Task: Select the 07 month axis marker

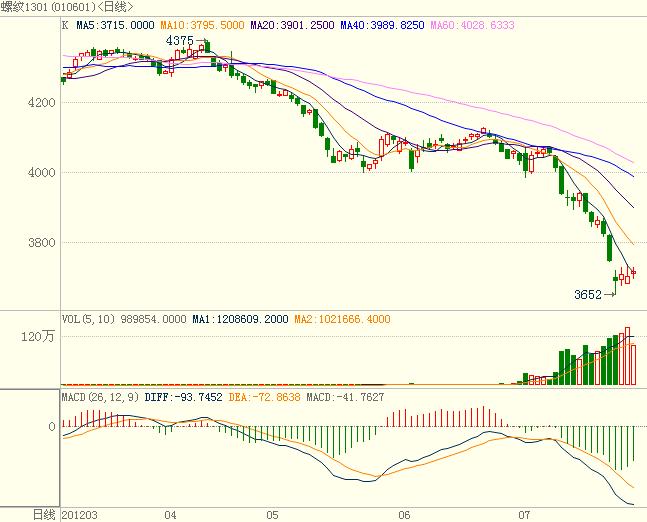Action: click(x=524, y=514)
